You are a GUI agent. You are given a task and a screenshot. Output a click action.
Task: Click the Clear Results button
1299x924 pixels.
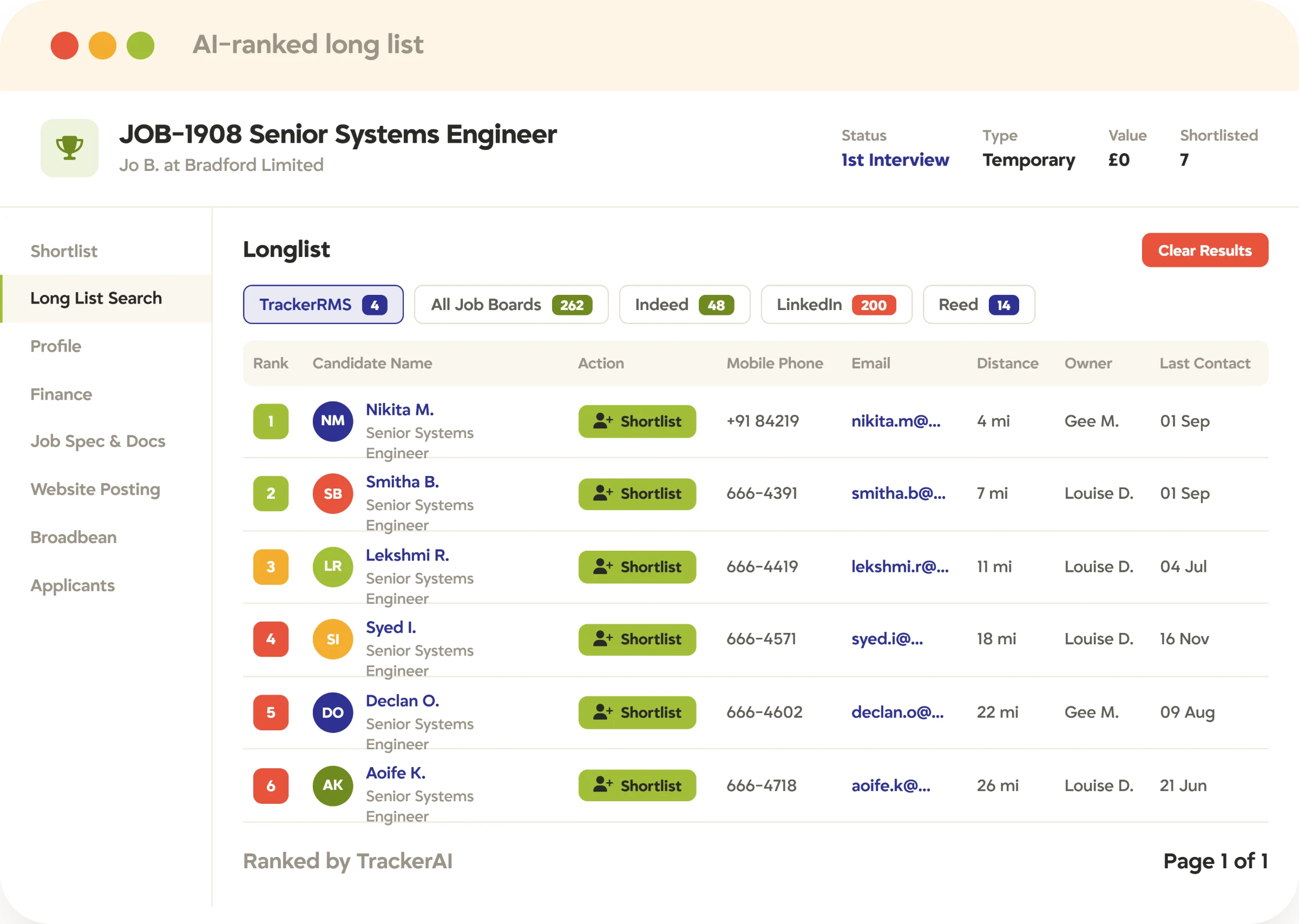1204,250
